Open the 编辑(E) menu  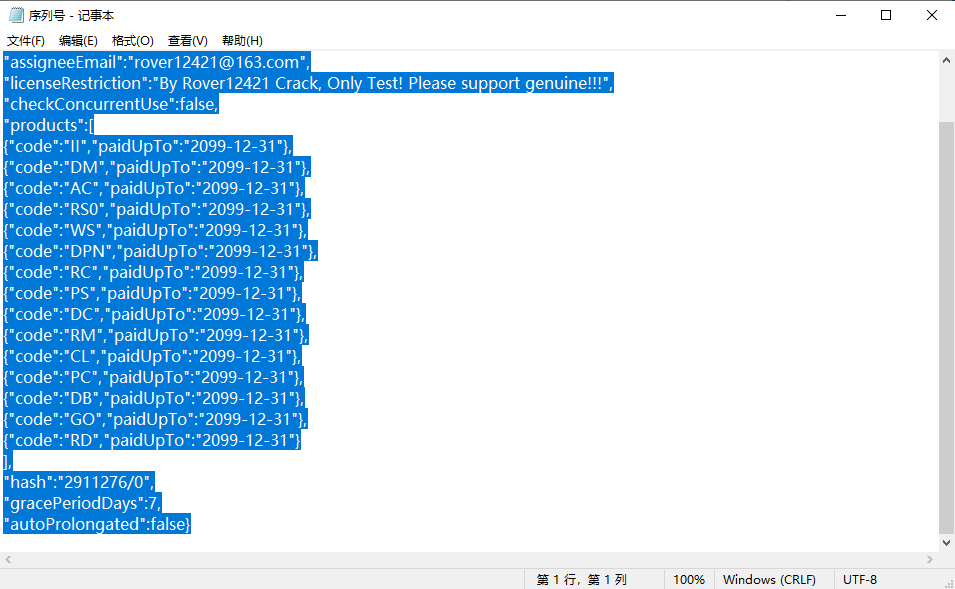pos(78,41)
